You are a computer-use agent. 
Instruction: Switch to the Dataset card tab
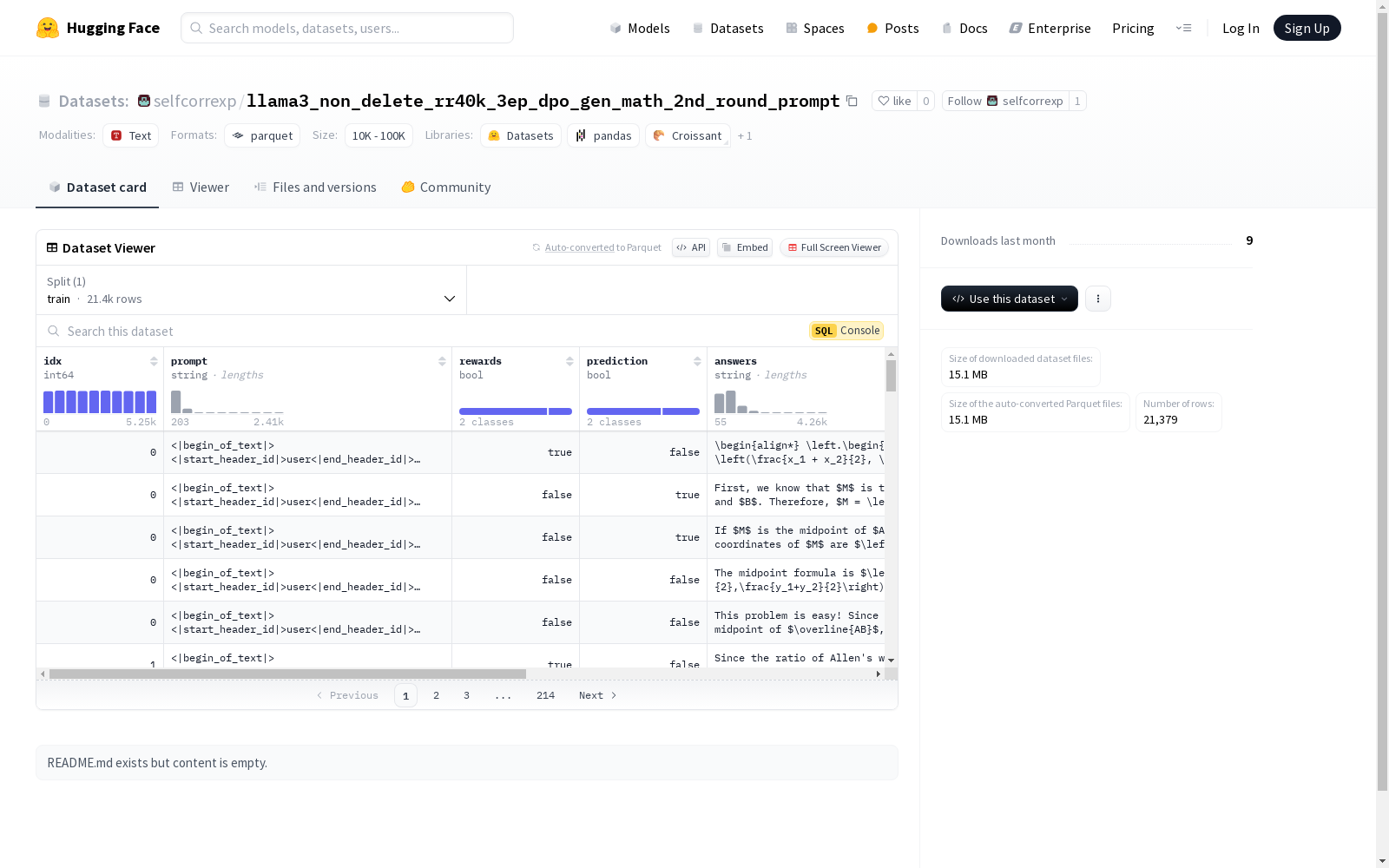coord(97,187)
